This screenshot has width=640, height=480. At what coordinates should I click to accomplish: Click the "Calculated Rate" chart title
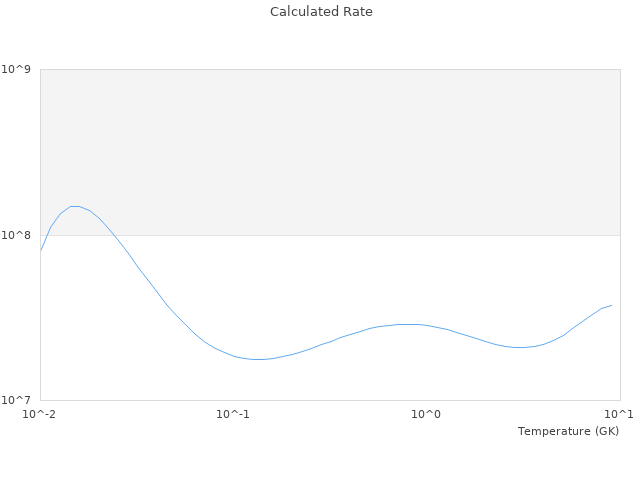320,12
